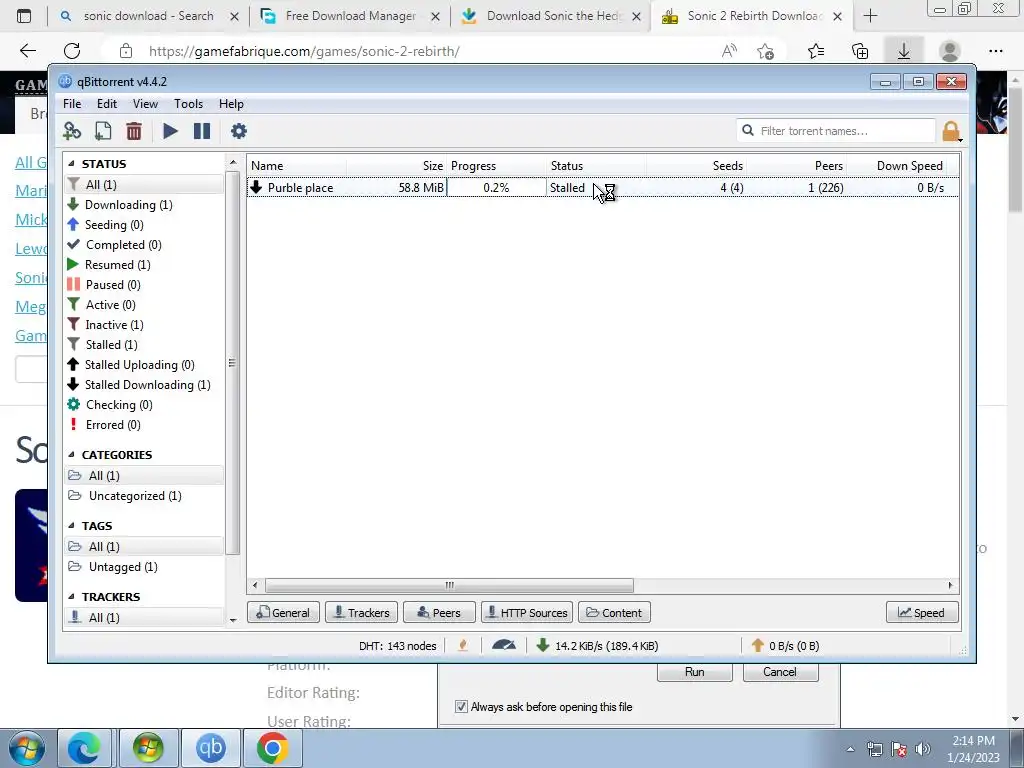Click red trash Delete torrent icon

(134, 131)
